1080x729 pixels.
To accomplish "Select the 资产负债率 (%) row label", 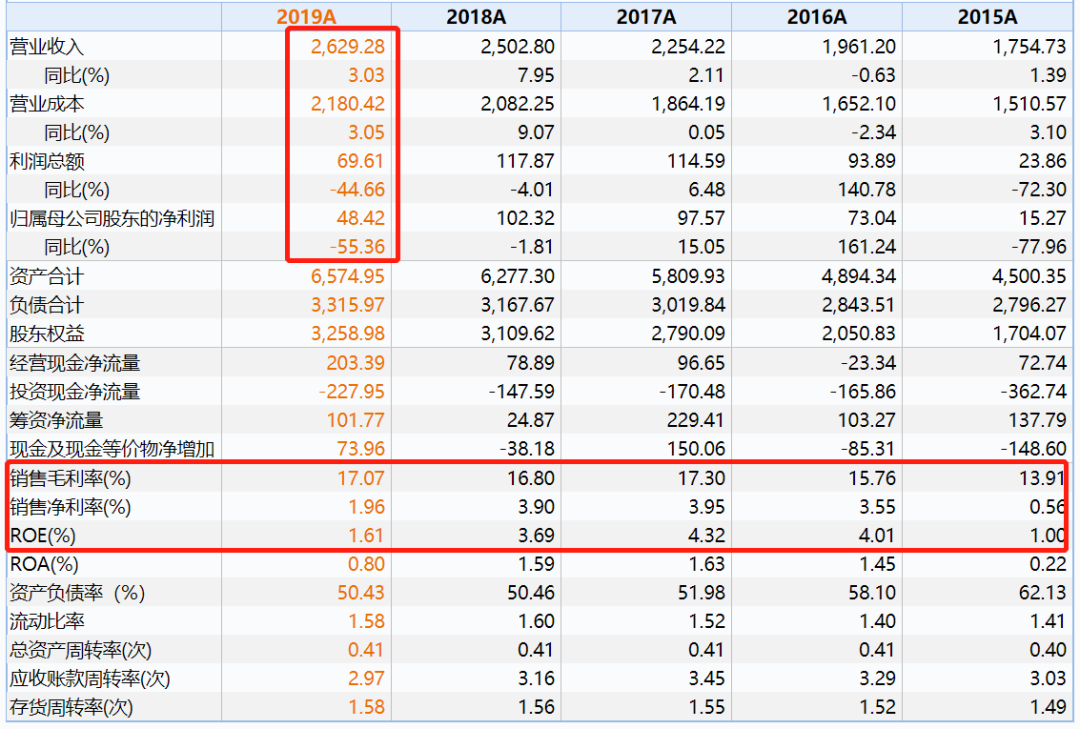I will point(77,593).
